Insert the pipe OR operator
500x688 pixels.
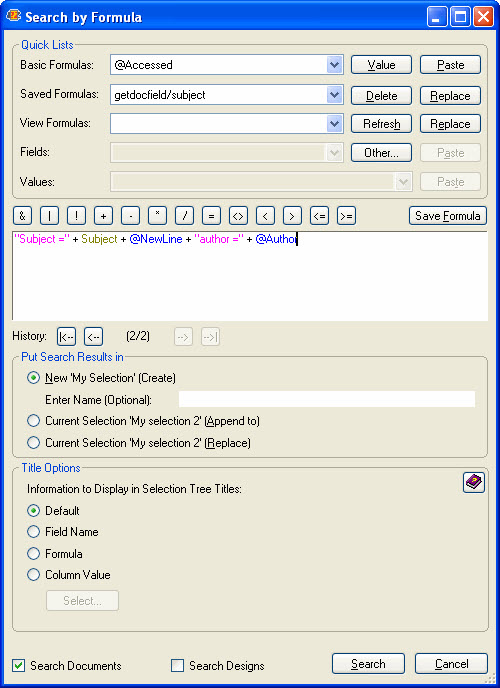[x=50, y=215]
